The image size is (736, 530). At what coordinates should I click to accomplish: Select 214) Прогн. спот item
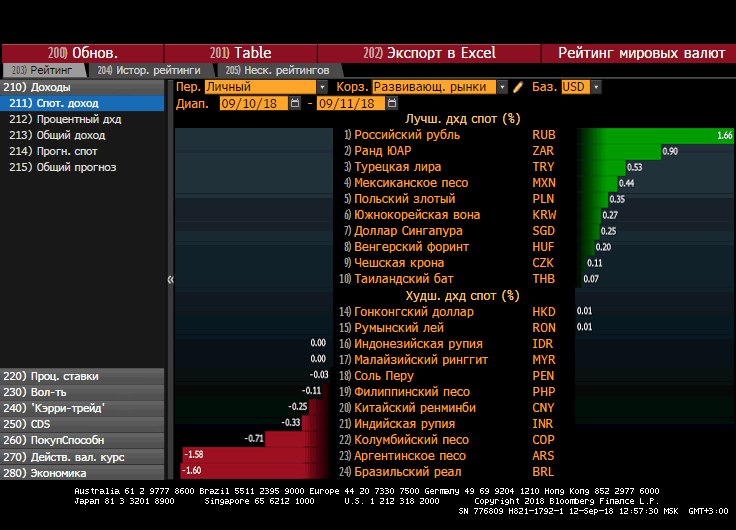[82, 151]
